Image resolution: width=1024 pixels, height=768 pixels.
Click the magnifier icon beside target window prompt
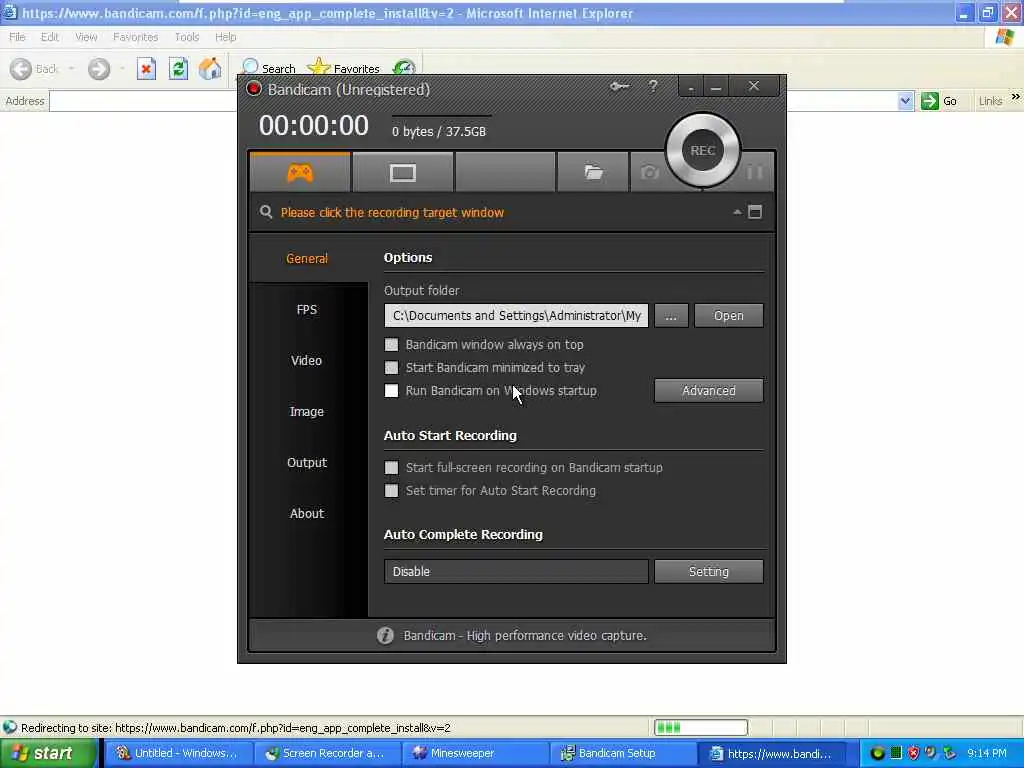coord(266,212)
